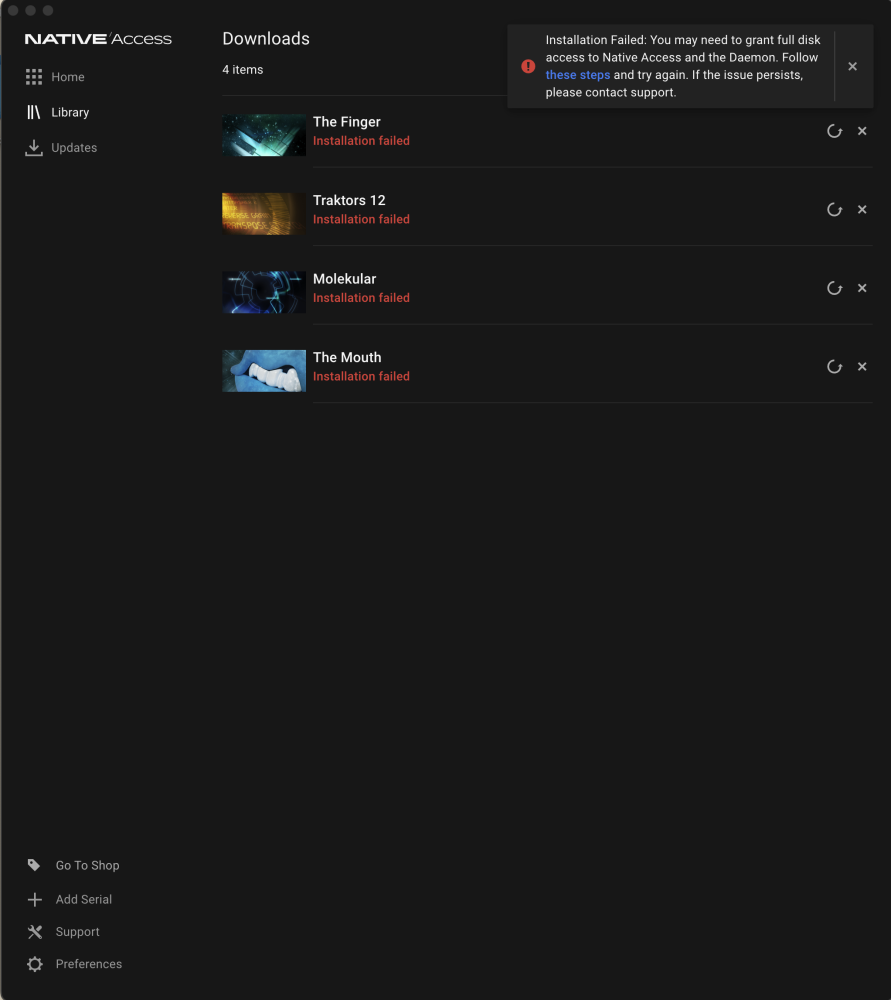This screenshot has height=1000, width=891.
Task: Click The Finger thumbnail image
Action: point(264,135)
